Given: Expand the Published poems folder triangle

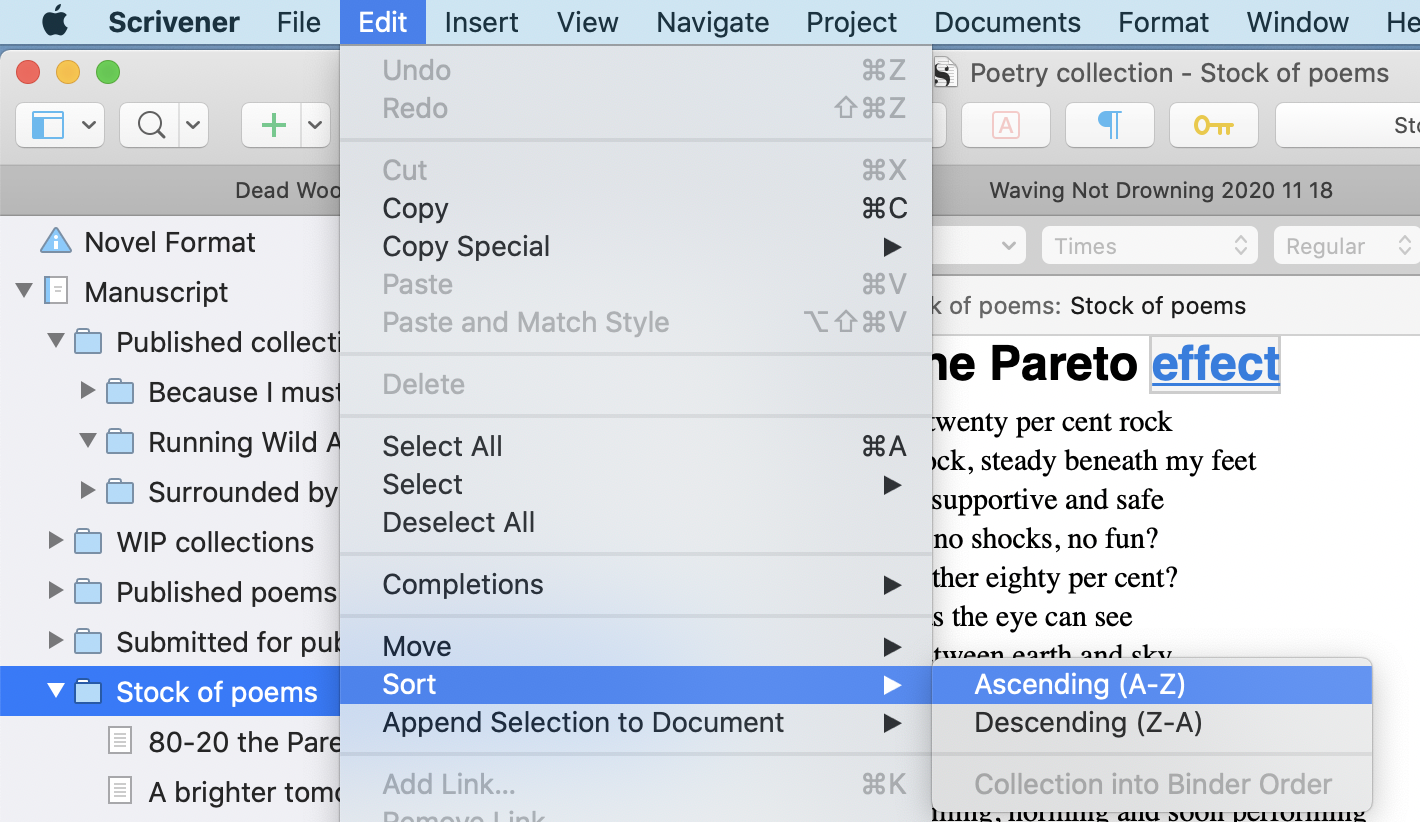Looking at the screenshot, I should 56,591.
